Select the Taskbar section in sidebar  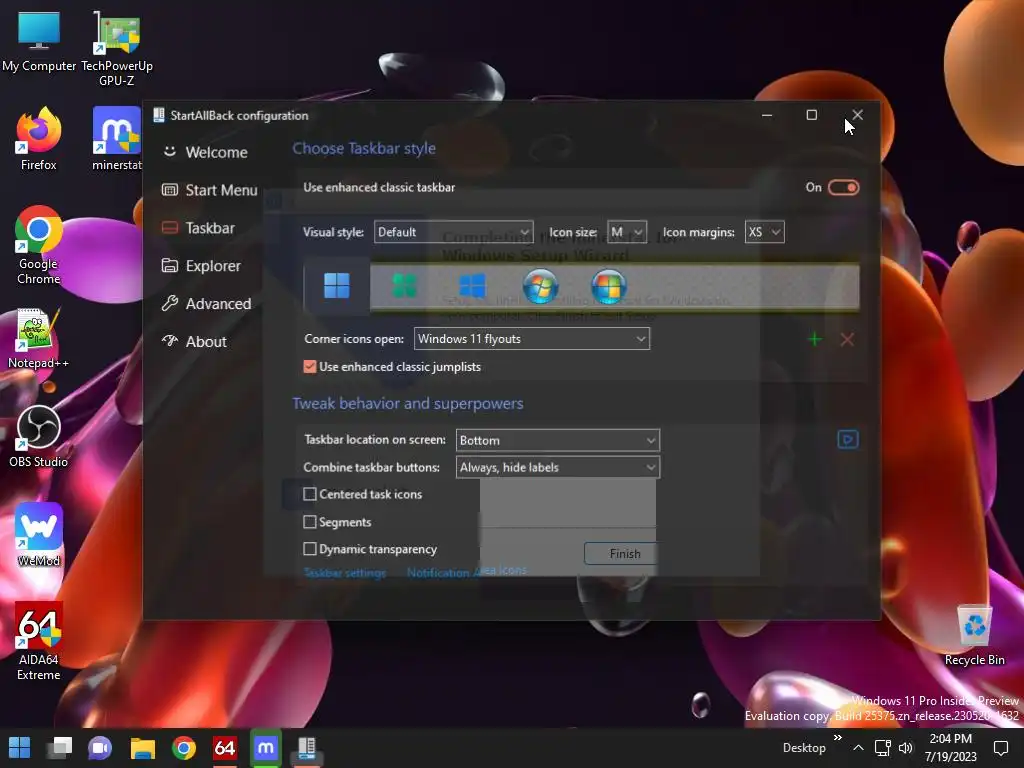[x=199, y=228]
